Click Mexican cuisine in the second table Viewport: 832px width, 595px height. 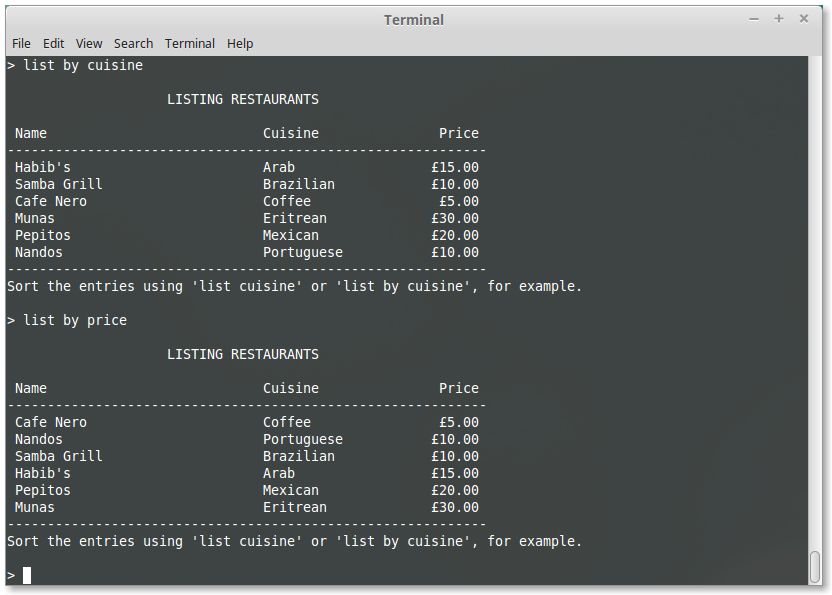[291, 490]
